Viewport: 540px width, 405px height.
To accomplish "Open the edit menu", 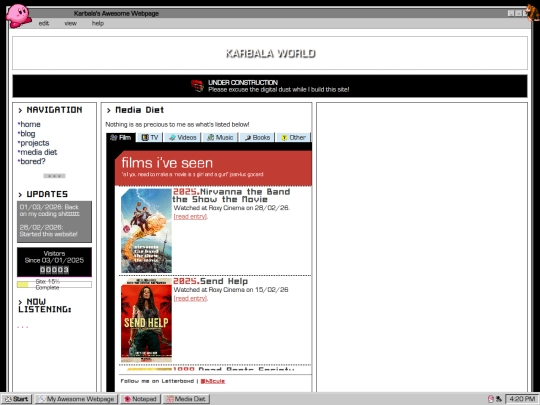I will pos(44,23).
